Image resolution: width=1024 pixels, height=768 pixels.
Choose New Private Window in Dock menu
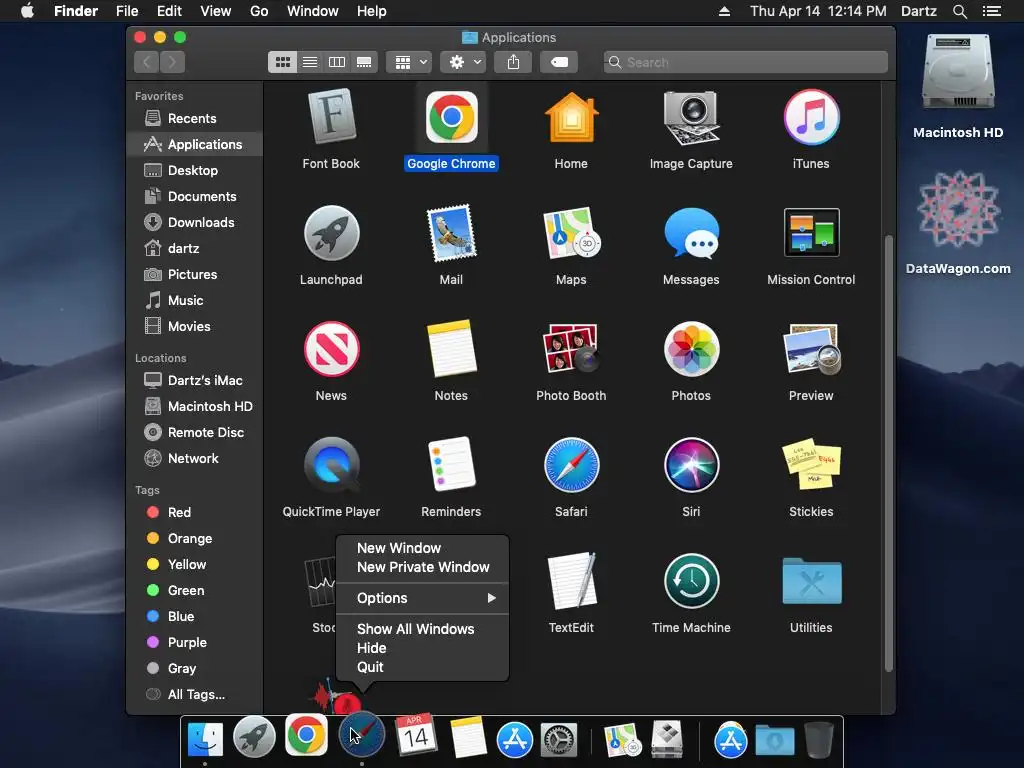point(423,567)
